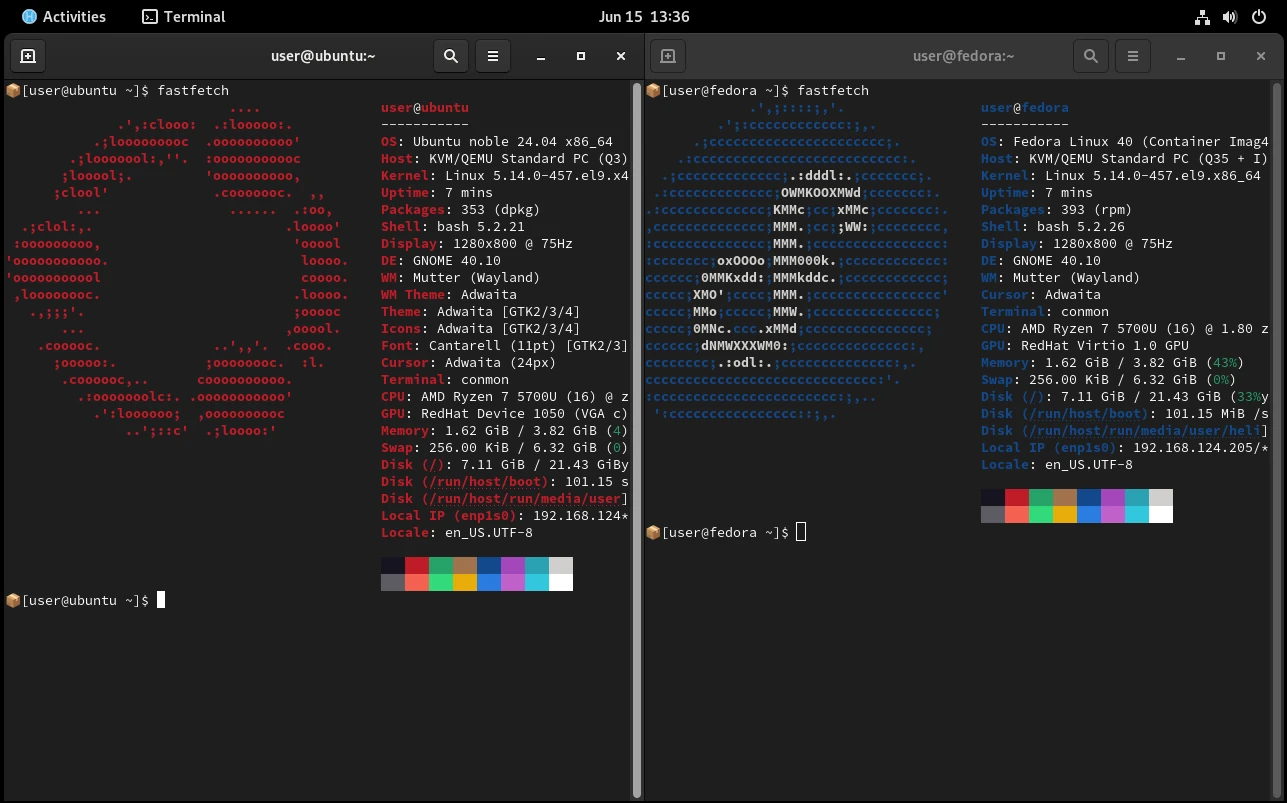Click the white swatch in the ubuntu color palette
This screenshot has width=1287, height=803.
(x=561, y=583)
